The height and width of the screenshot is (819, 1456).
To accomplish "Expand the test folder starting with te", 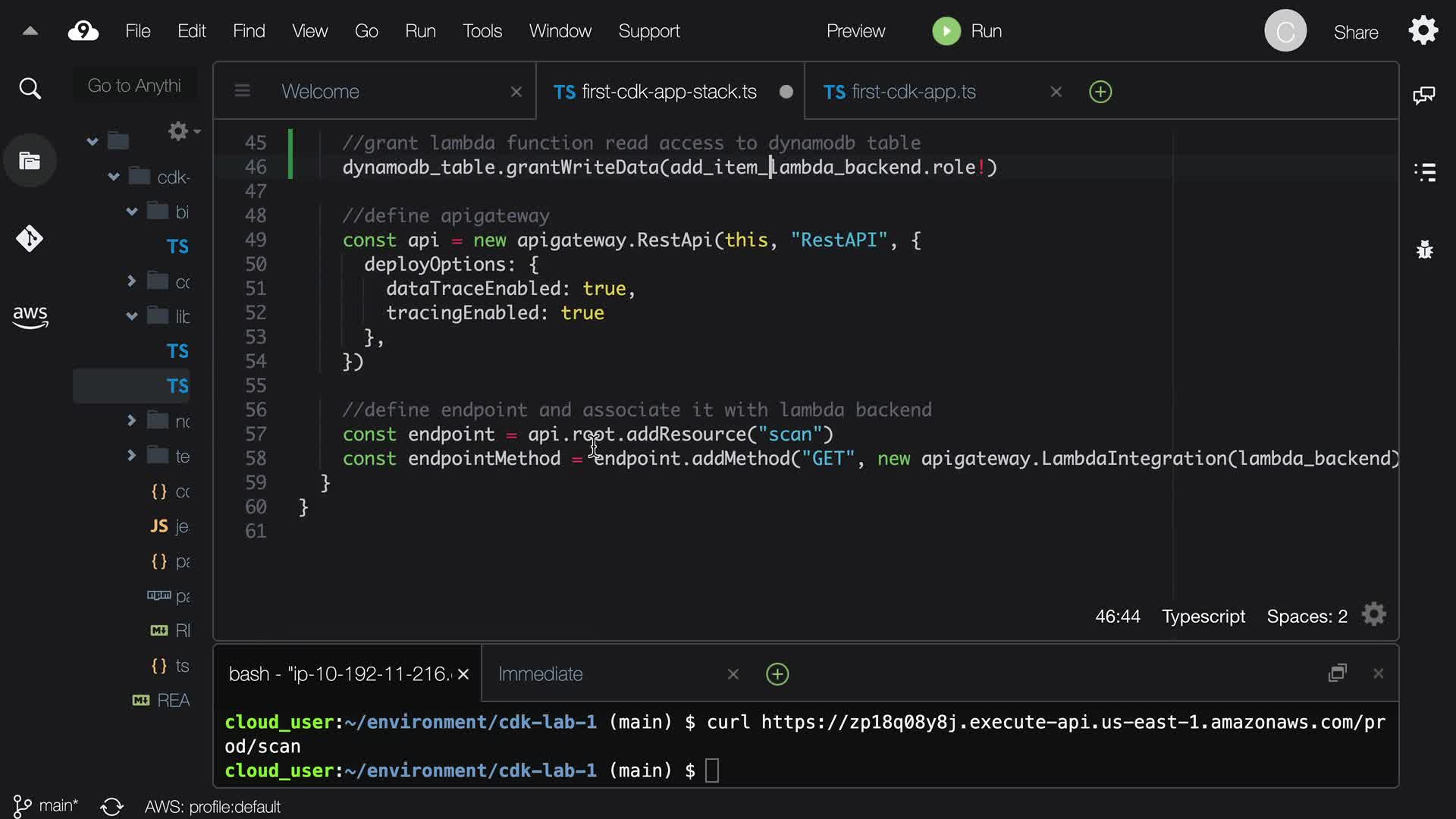I will (132, 456).
